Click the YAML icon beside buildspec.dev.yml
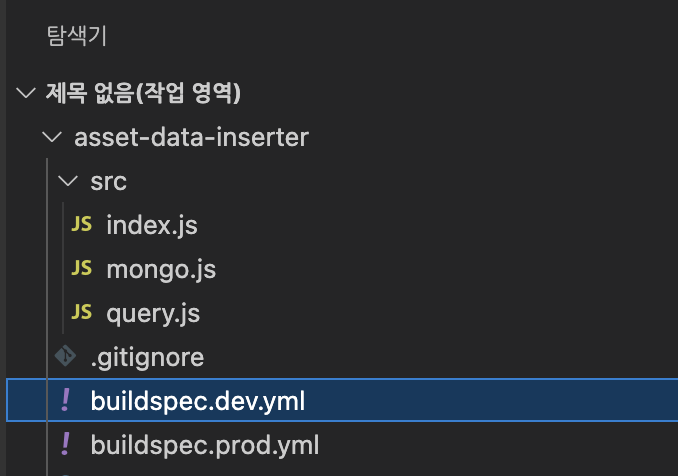 point(65,401)
